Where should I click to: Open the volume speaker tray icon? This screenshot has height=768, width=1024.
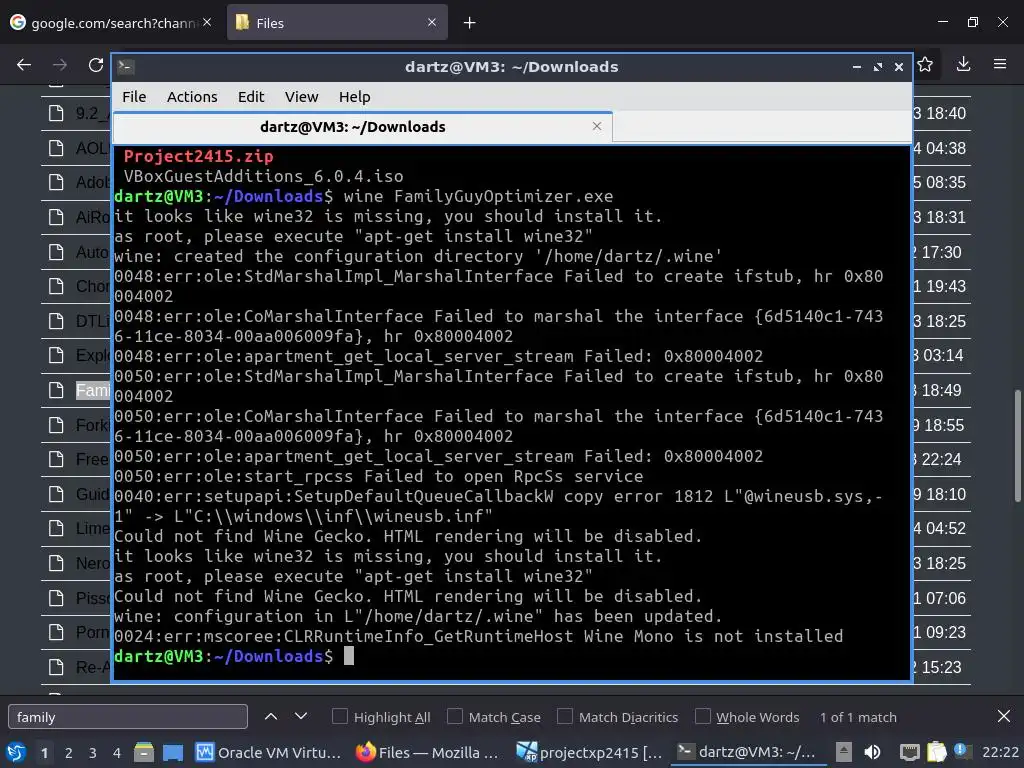tap(872, 752)
